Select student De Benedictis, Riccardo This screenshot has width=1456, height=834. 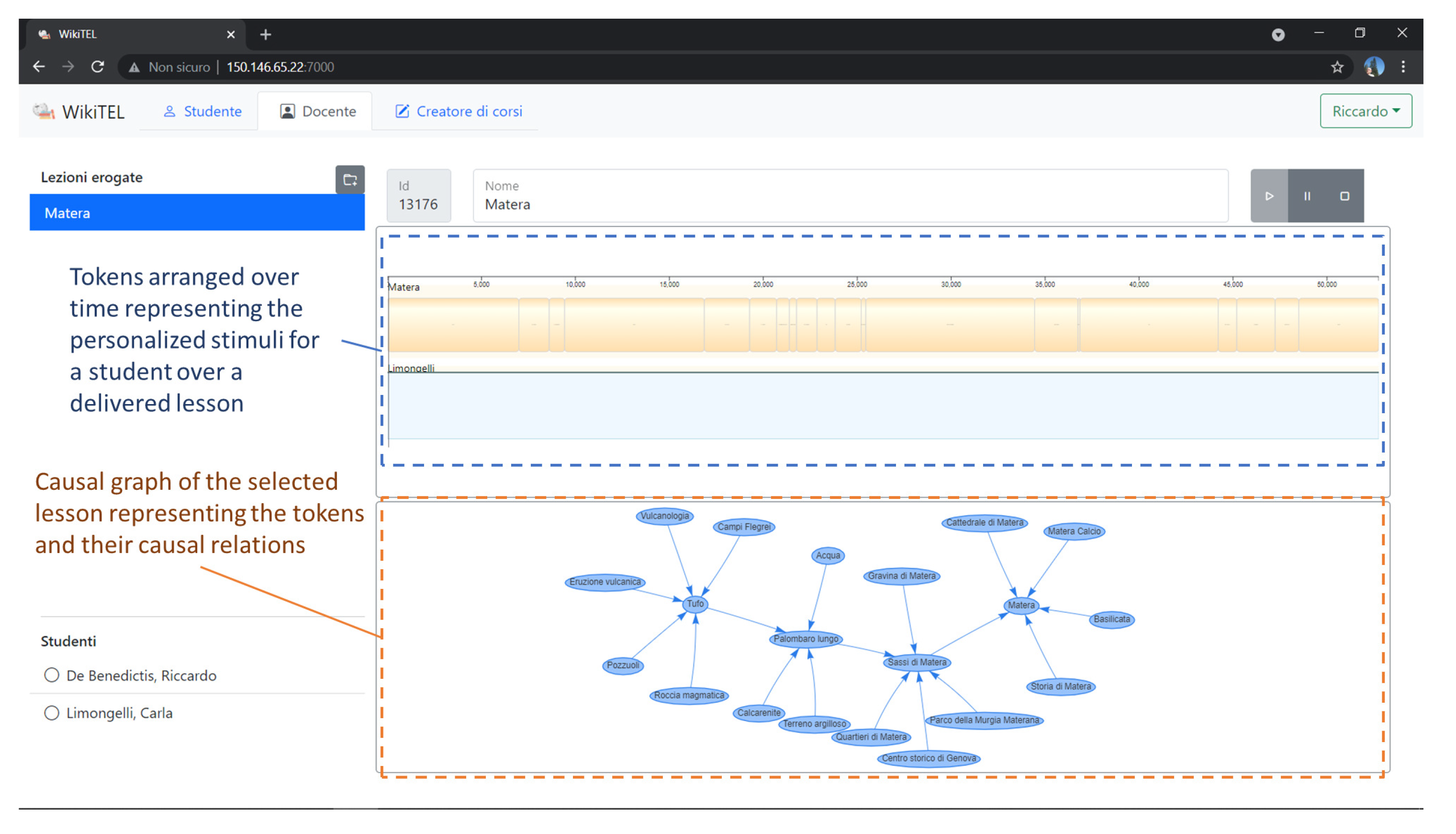[x=52, y=675]
